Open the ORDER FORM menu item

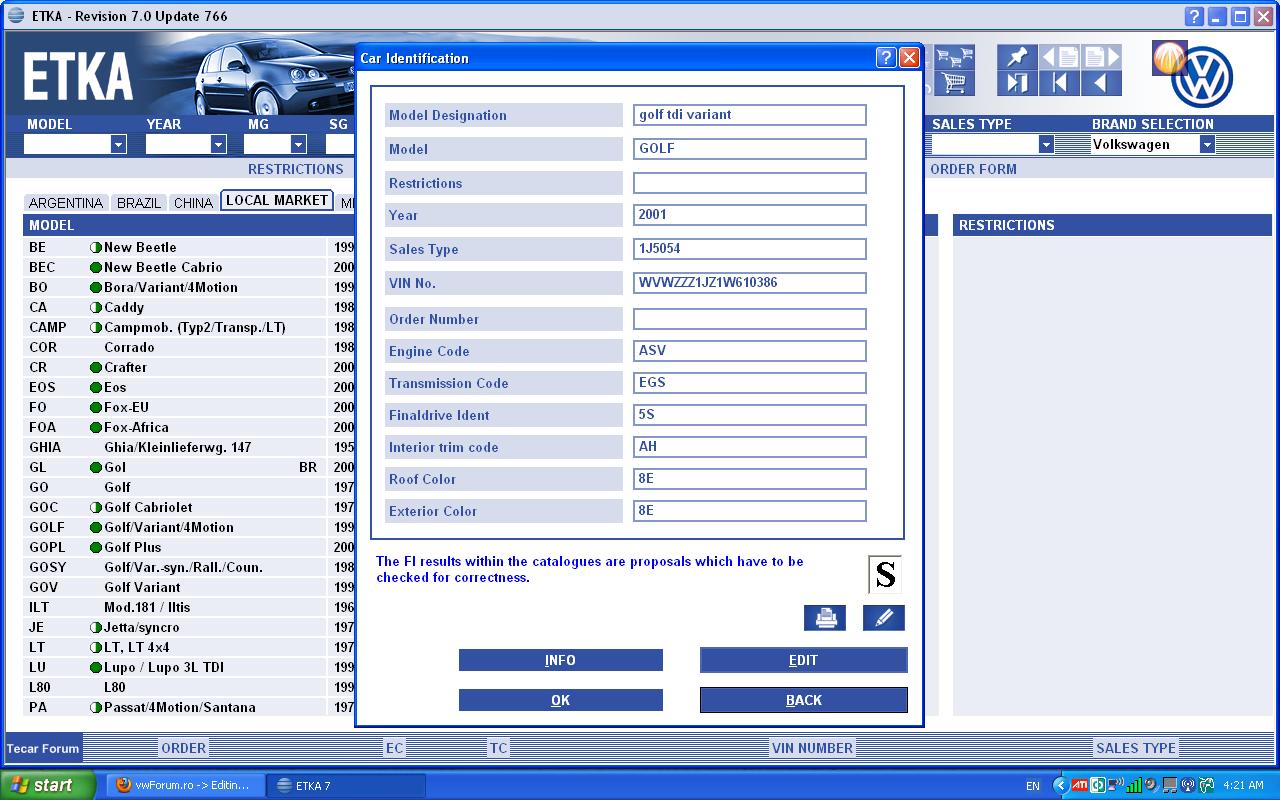973,169
